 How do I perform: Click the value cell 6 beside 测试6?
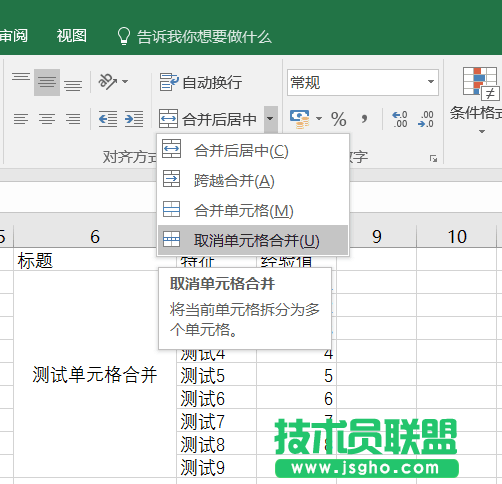[x=296, y=398]
